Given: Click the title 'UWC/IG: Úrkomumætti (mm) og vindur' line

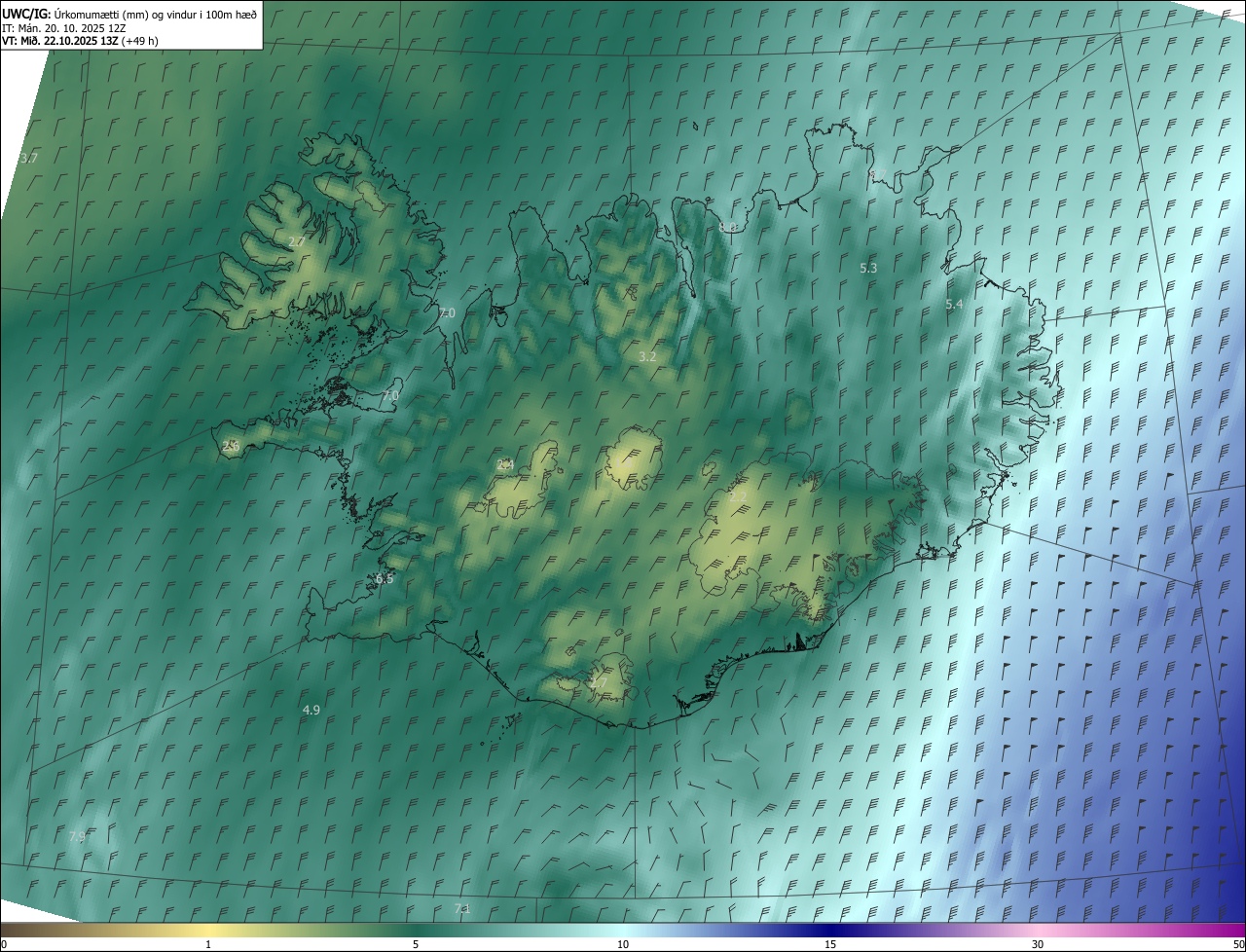Looking at the screenshot, I should pyautogui.click(x=130, y=13).
